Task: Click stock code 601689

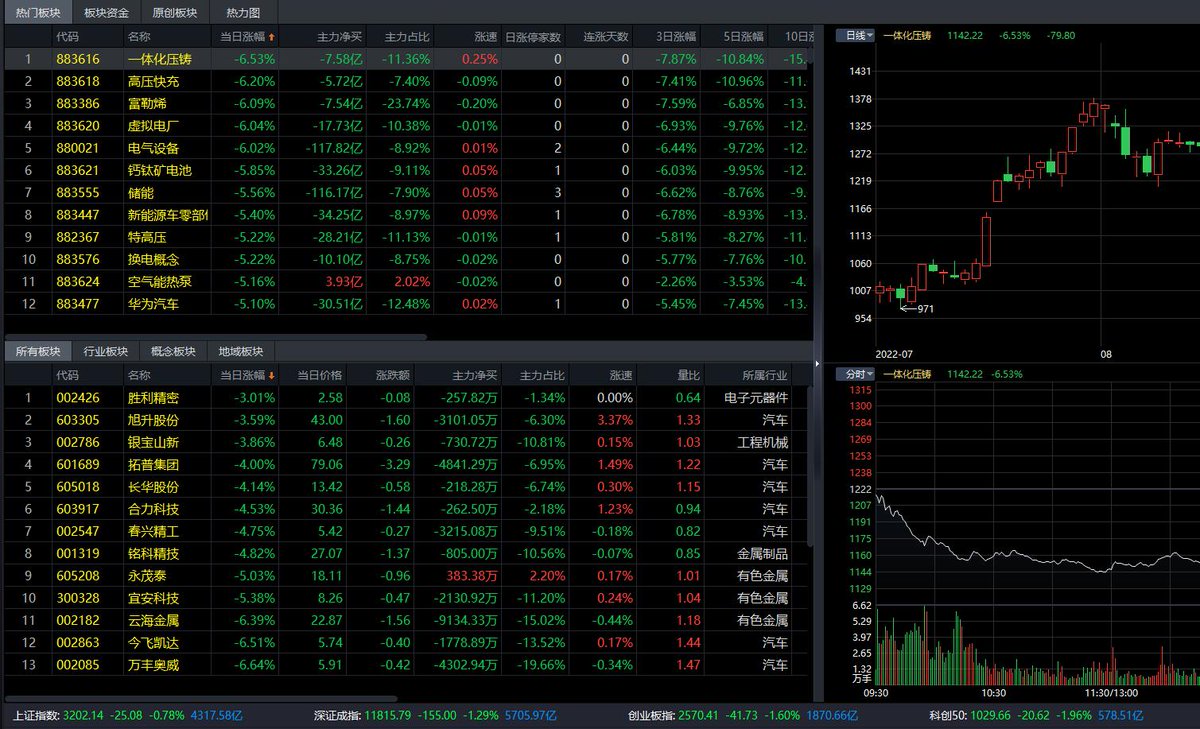Action: [x=77, y=464]
